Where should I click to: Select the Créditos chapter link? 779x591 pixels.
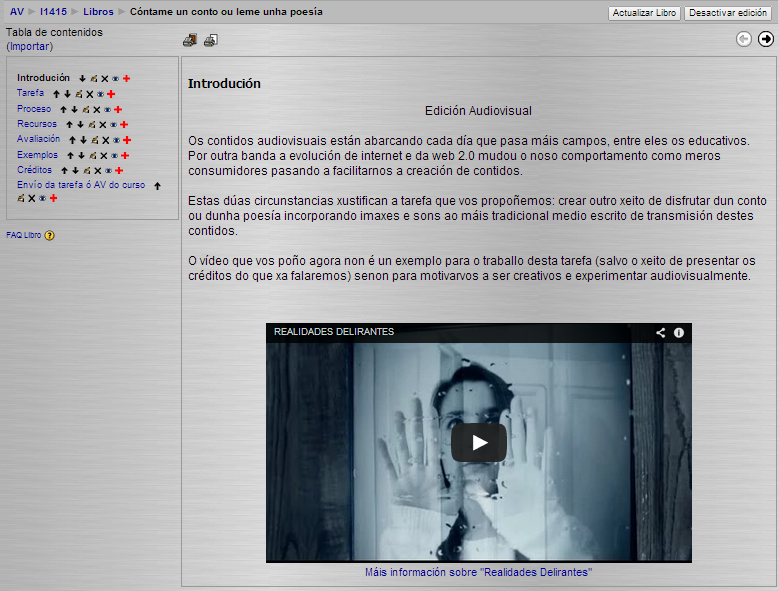(x=34, y=170)
